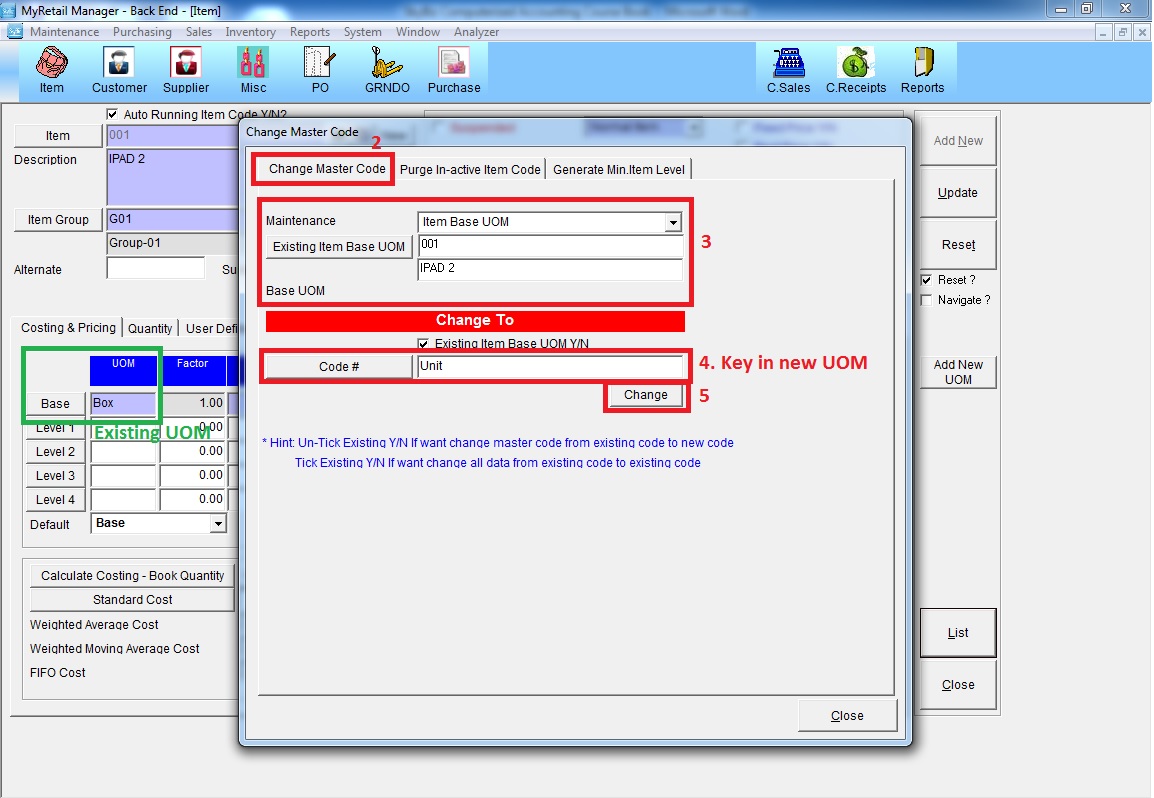
Task: Untick Existing Item Base UOM Y/N checkbox
Action: [424, 344]
